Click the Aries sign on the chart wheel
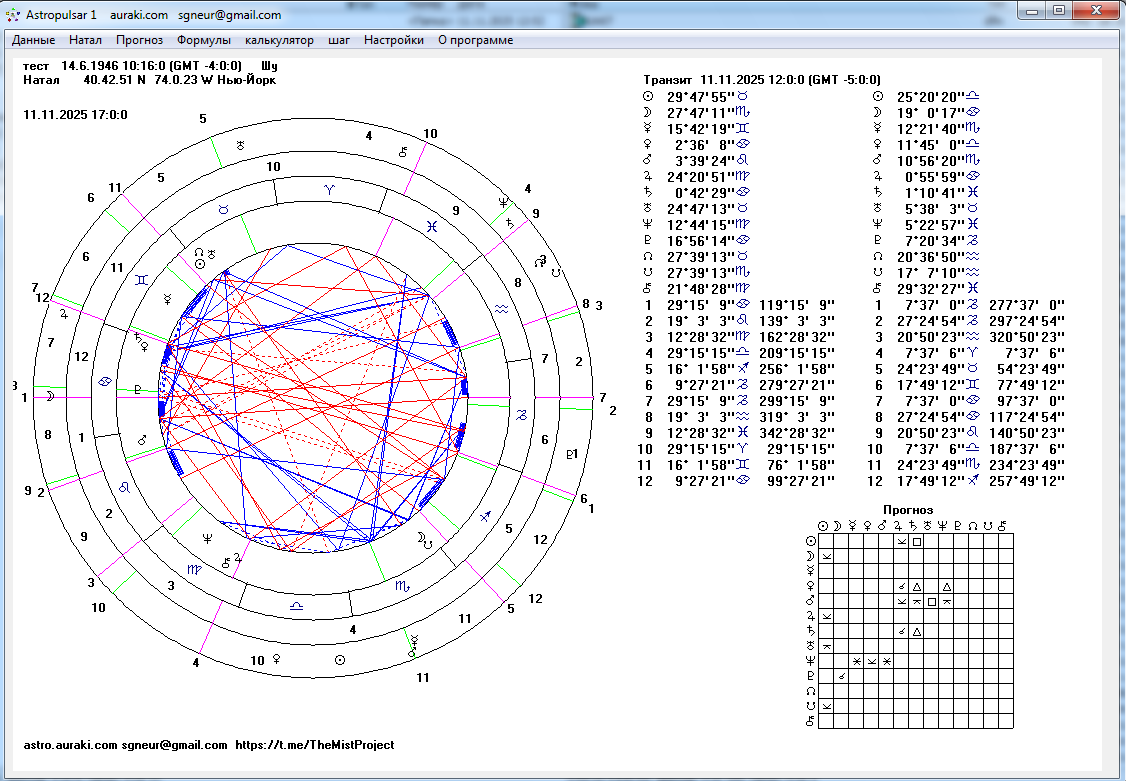 point(330,188)
